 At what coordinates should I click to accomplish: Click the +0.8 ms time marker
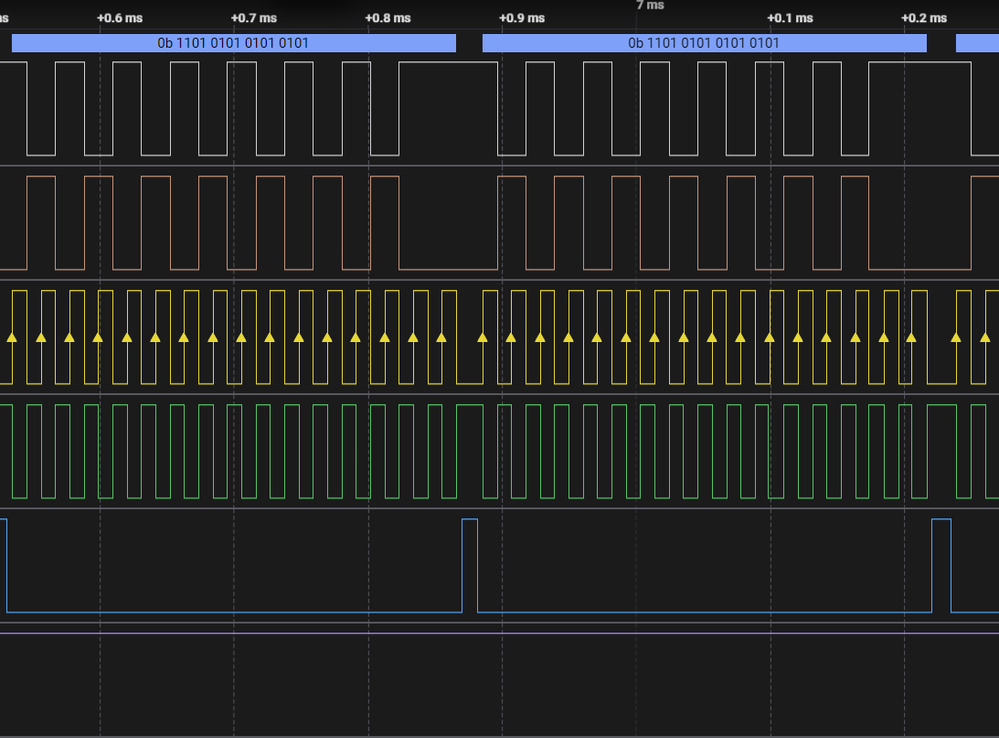[x=387, y=18]
